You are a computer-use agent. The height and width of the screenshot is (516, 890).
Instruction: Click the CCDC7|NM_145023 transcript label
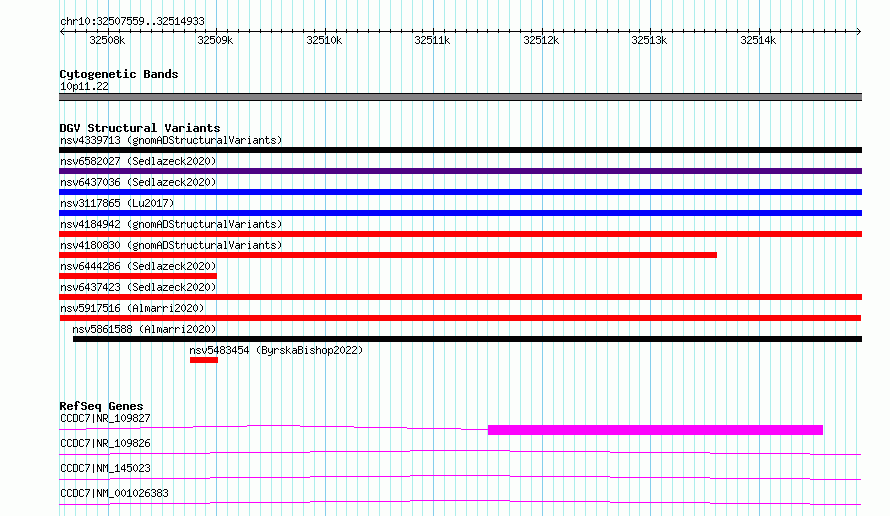coord(105,468)
